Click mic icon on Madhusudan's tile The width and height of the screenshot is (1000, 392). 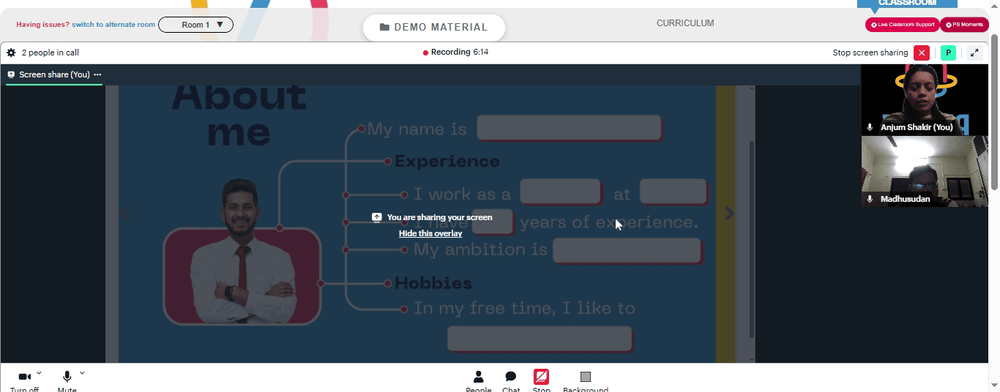(870, 200)
